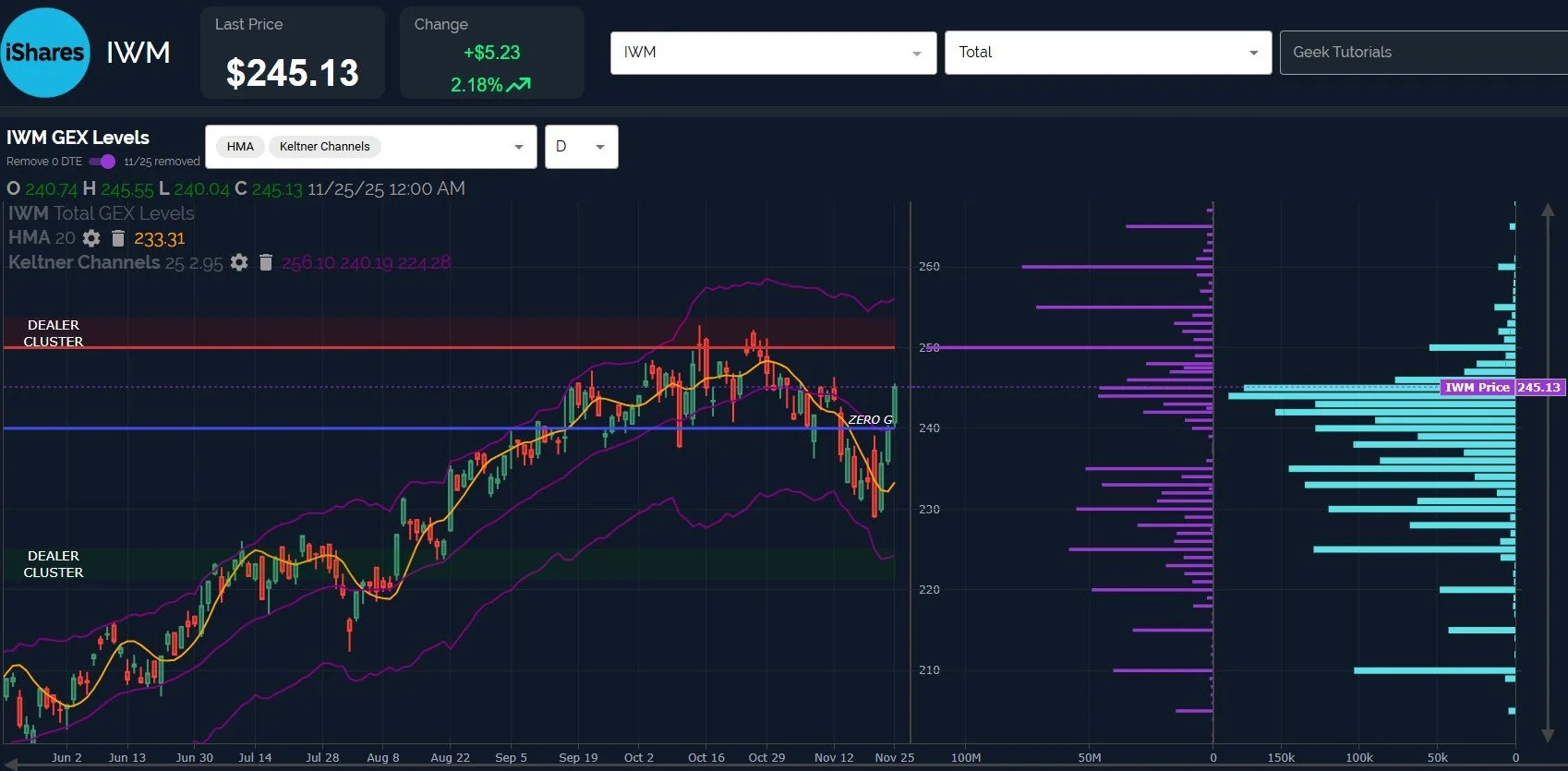Open Keltner Channels settings gear

click(239, 262)
